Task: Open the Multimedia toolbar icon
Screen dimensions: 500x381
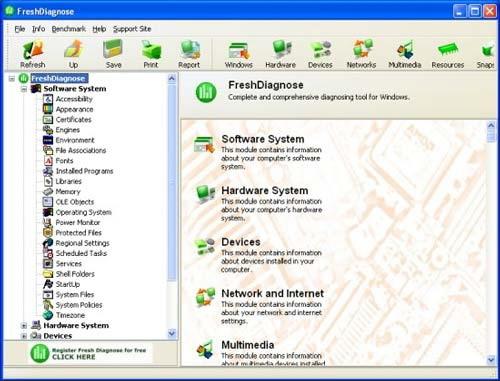Action: [405, 50]
